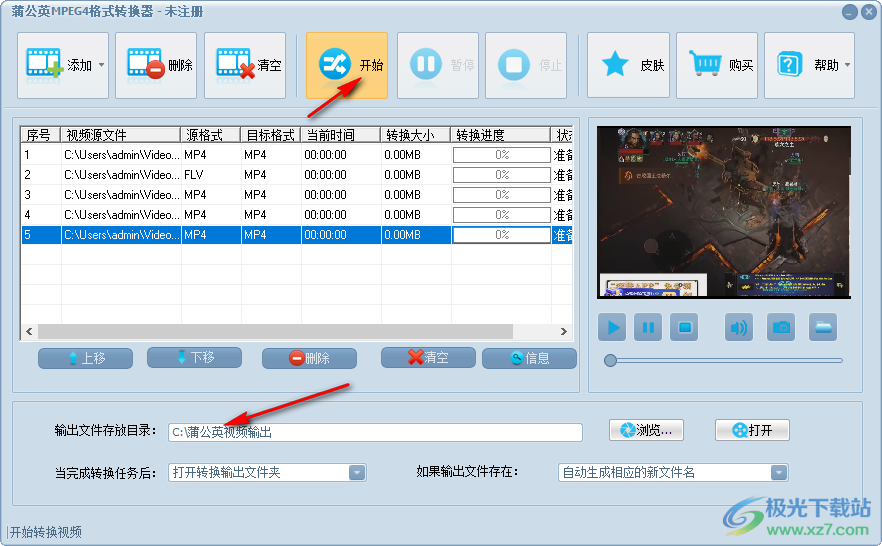
Task: Open the 皮肤 skin star button
Action: (628, 65)
